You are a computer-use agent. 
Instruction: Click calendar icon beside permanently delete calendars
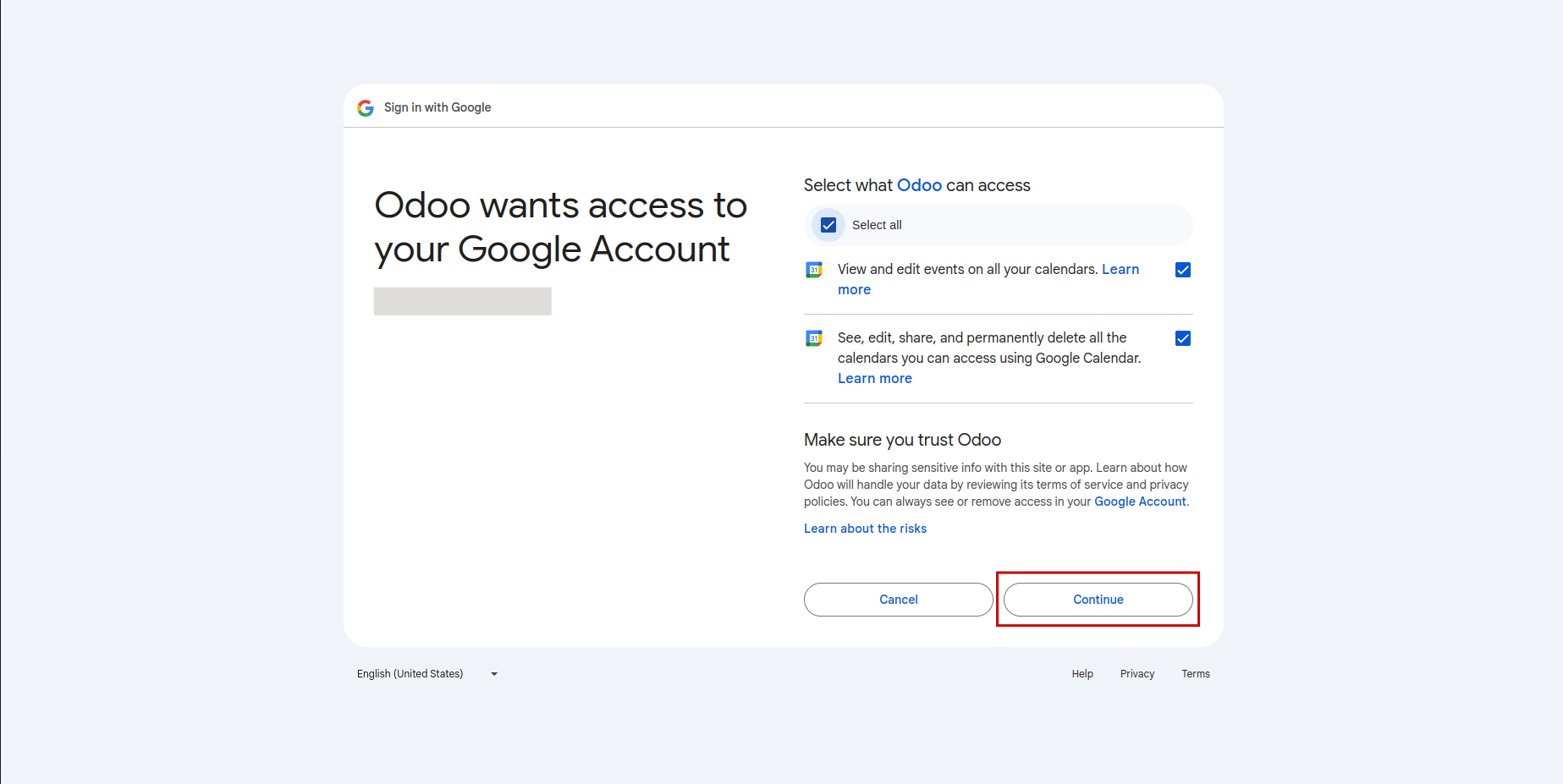tap(814, 338)
